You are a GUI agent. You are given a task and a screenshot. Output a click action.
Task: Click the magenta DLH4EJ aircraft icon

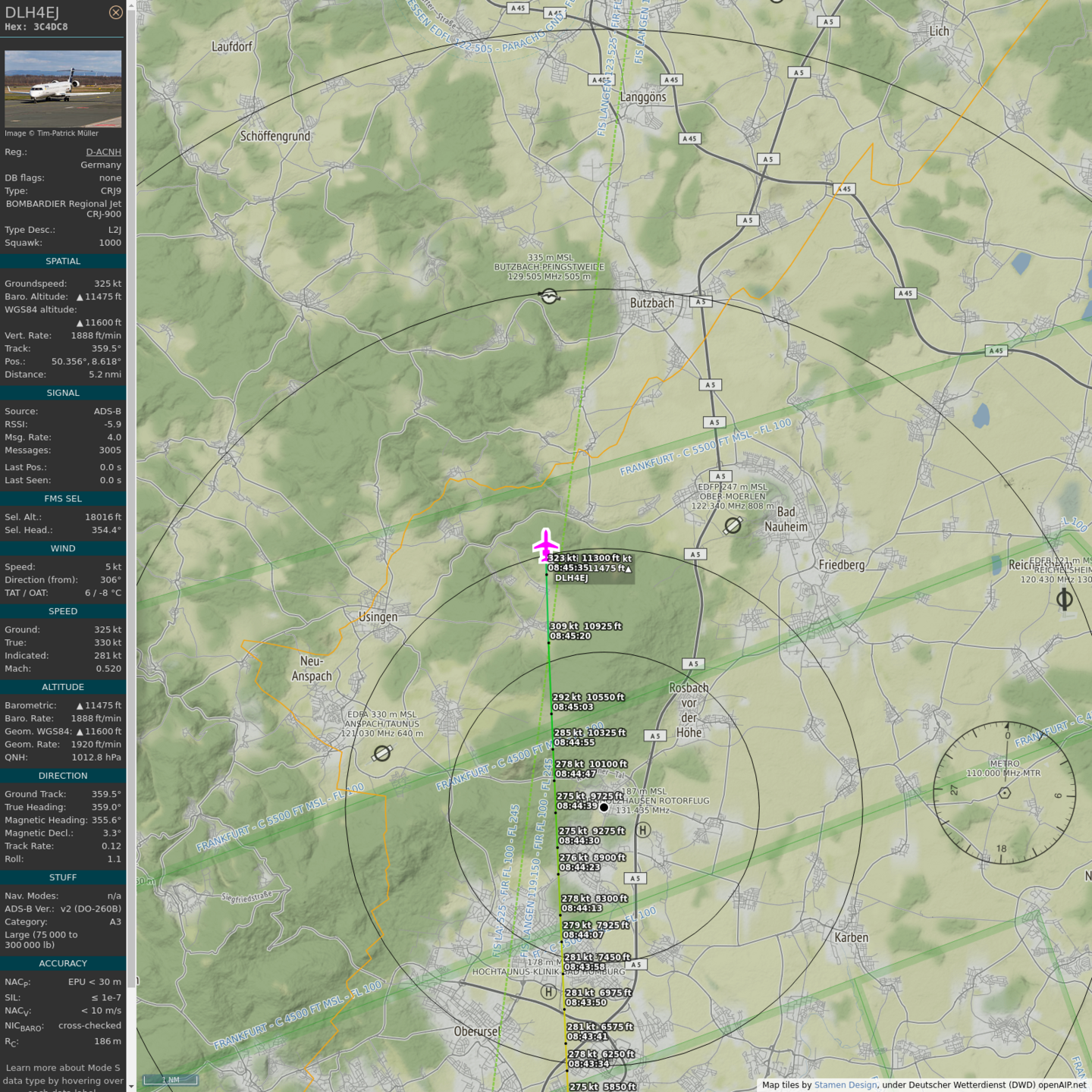point(545,545)
